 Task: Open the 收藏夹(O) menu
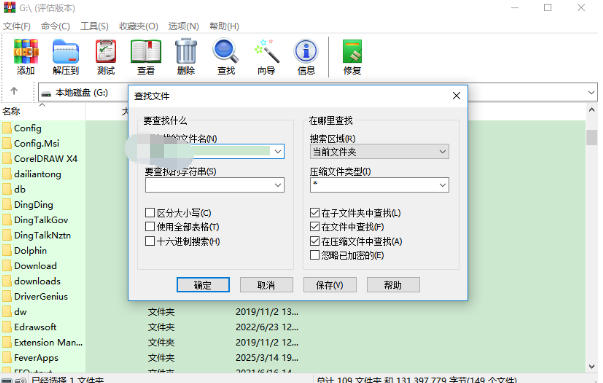coord(138,26)
